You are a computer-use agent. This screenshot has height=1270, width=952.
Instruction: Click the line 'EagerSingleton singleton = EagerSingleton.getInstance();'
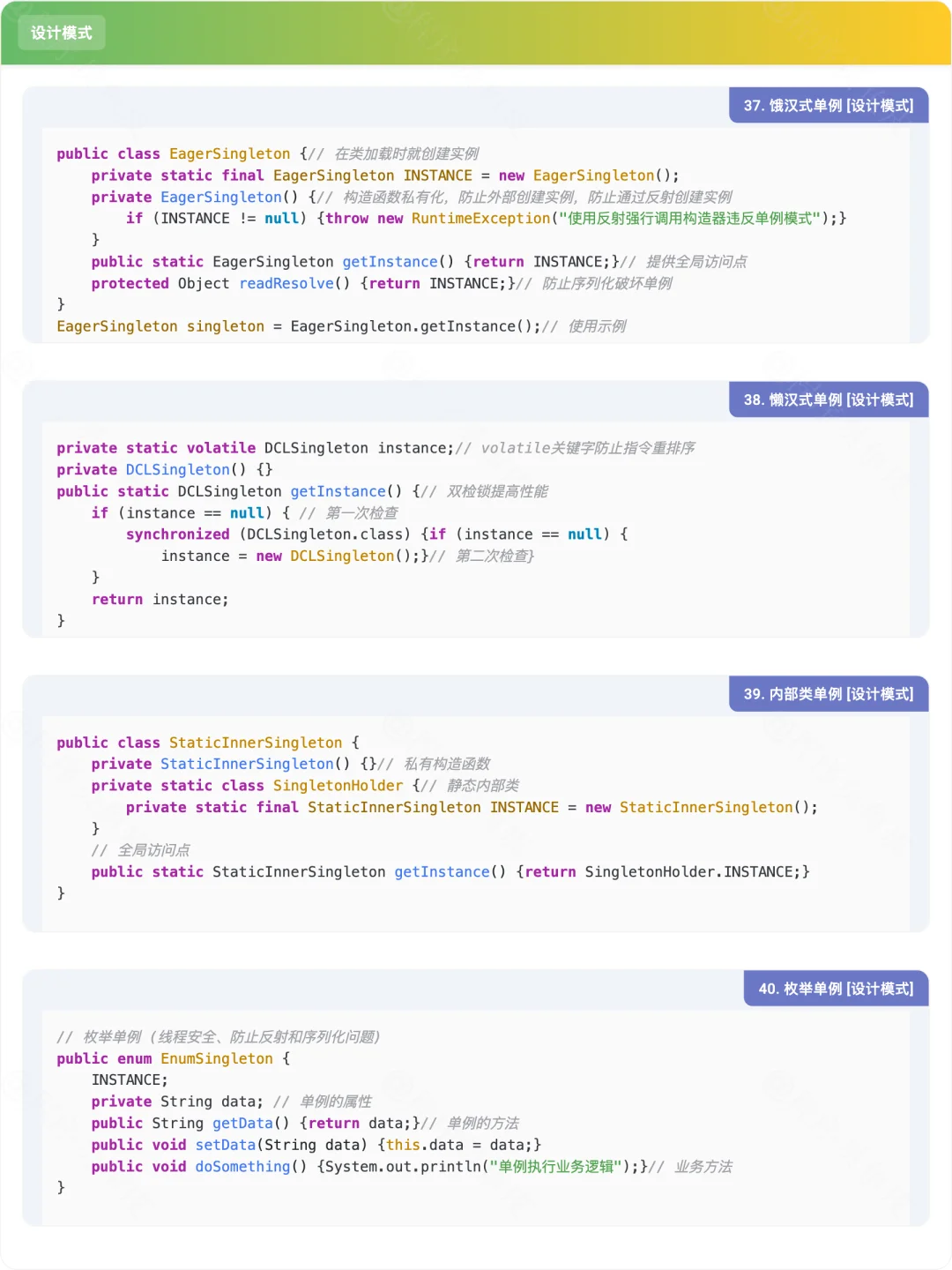coord(299,326)
